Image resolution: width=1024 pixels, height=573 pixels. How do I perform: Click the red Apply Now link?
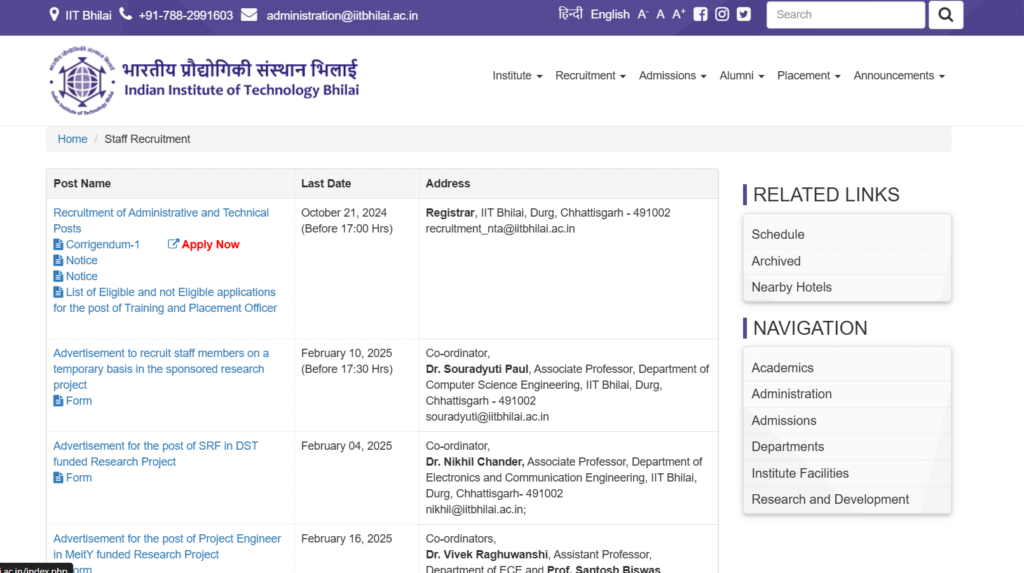[210, 244]
